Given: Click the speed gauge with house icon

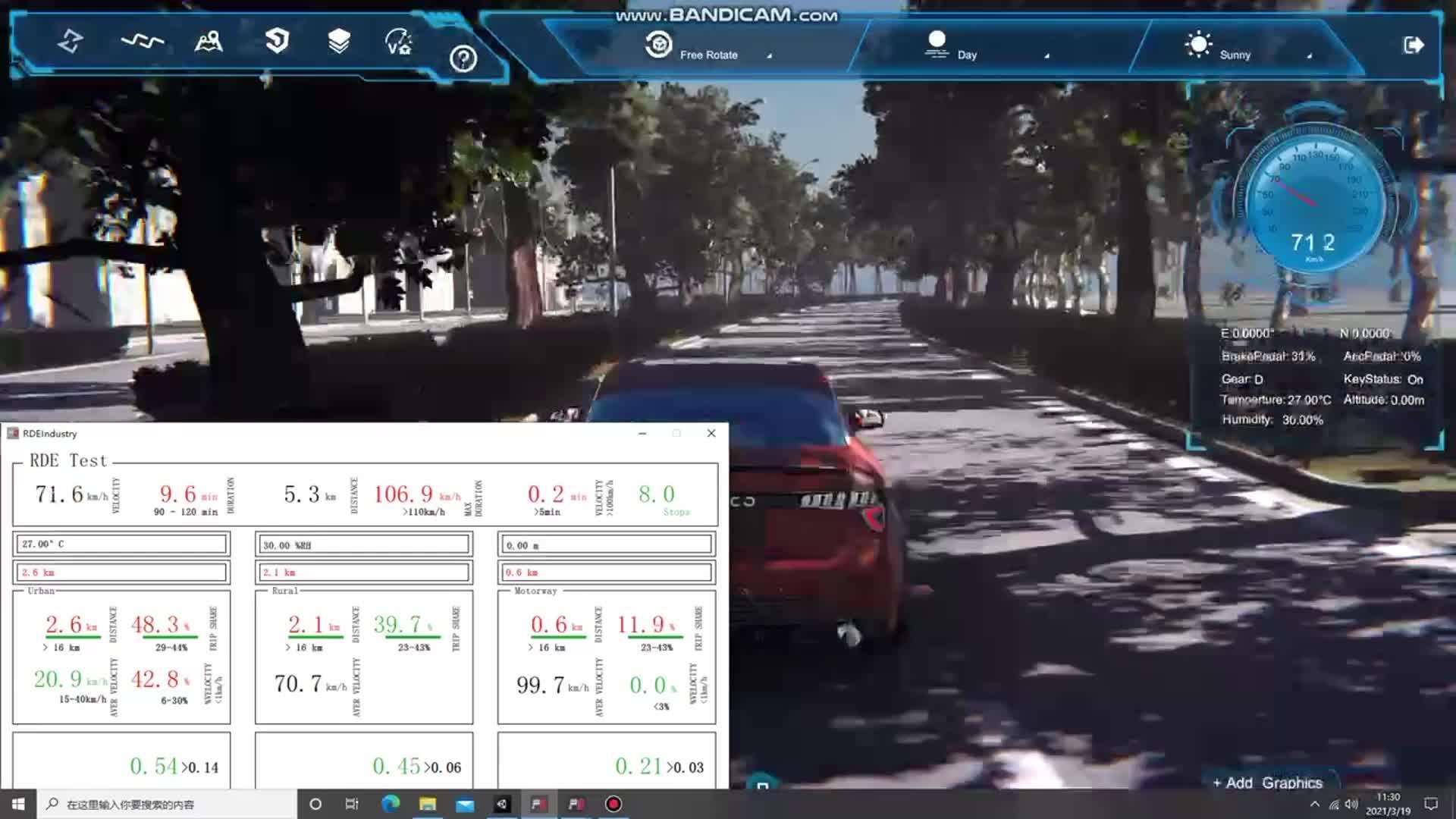Looking at the screenshot, I should tap(399, 42).
